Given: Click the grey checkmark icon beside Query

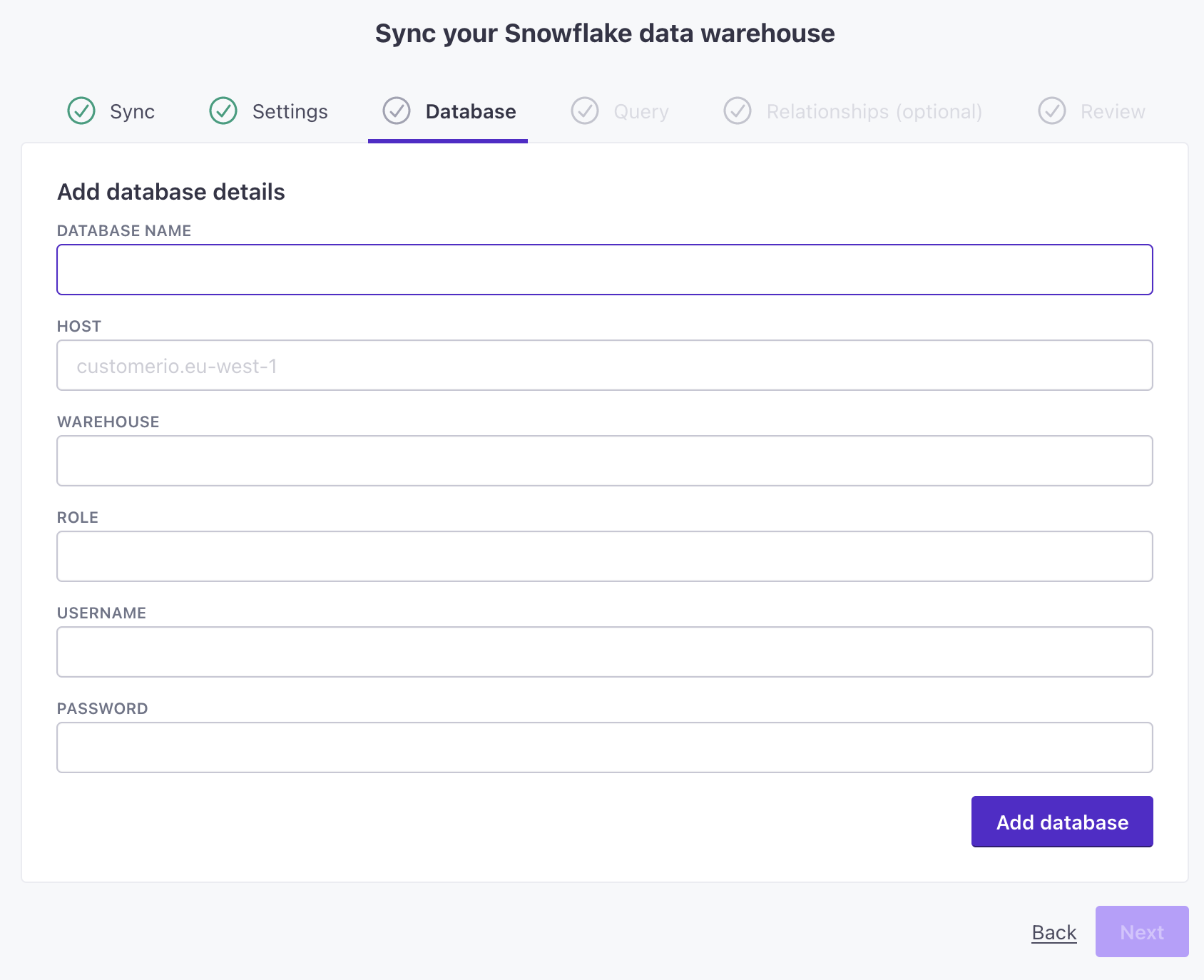Looking at the screenshot, I should tap(585, 111).
